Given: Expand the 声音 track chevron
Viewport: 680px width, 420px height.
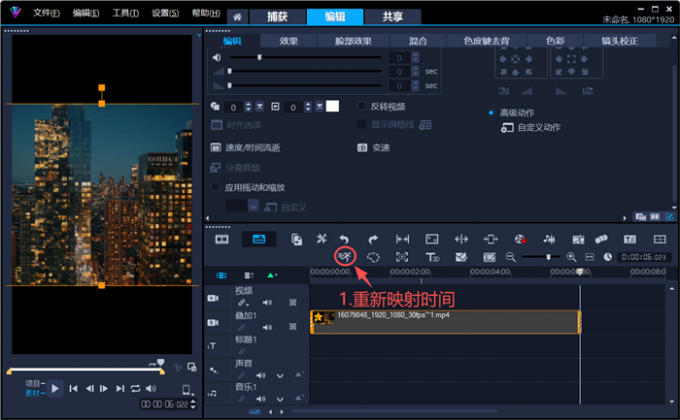Looking at the screenshot, I should pyautogui.click(x=280, y=376).
